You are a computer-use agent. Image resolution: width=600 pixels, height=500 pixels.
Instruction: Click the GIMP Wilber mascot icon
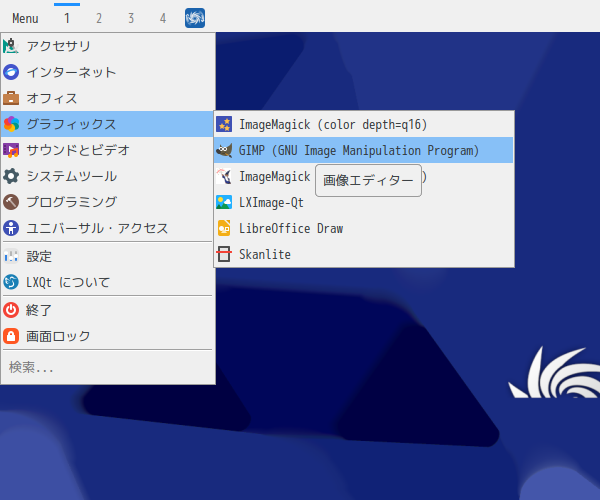point(224,150)
